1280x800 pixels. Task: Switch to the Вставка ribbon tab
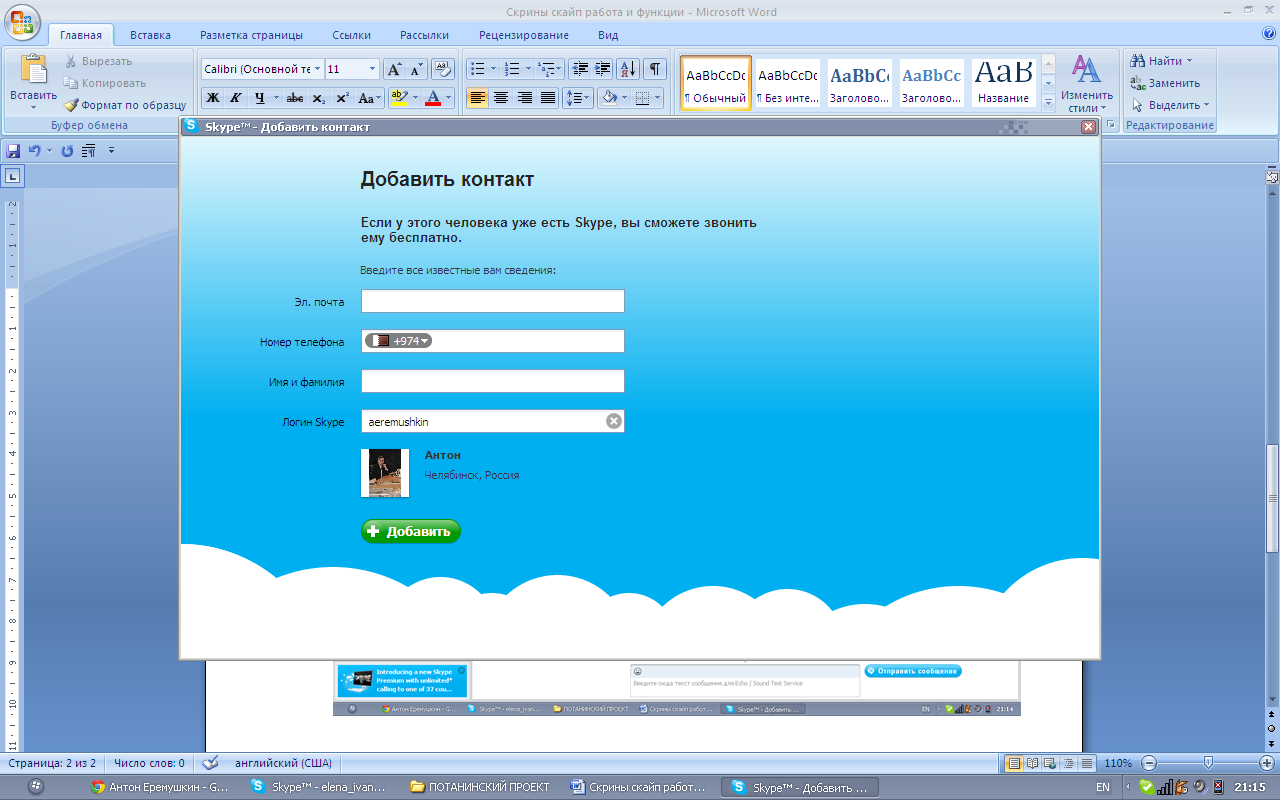click(150, 35)
